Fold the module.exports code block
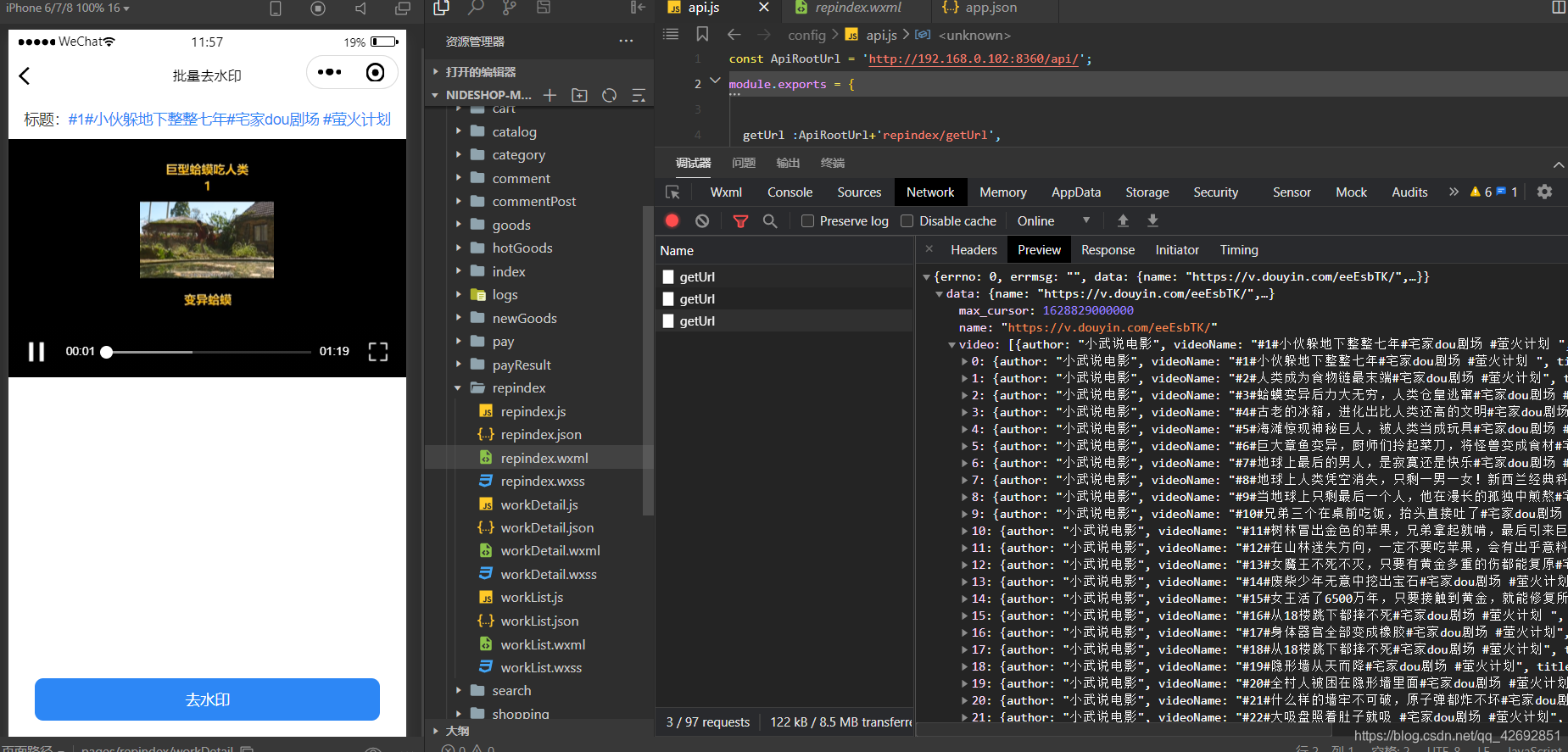The width and height of the screenshot is (1568, 752). (x=716, y=81)
